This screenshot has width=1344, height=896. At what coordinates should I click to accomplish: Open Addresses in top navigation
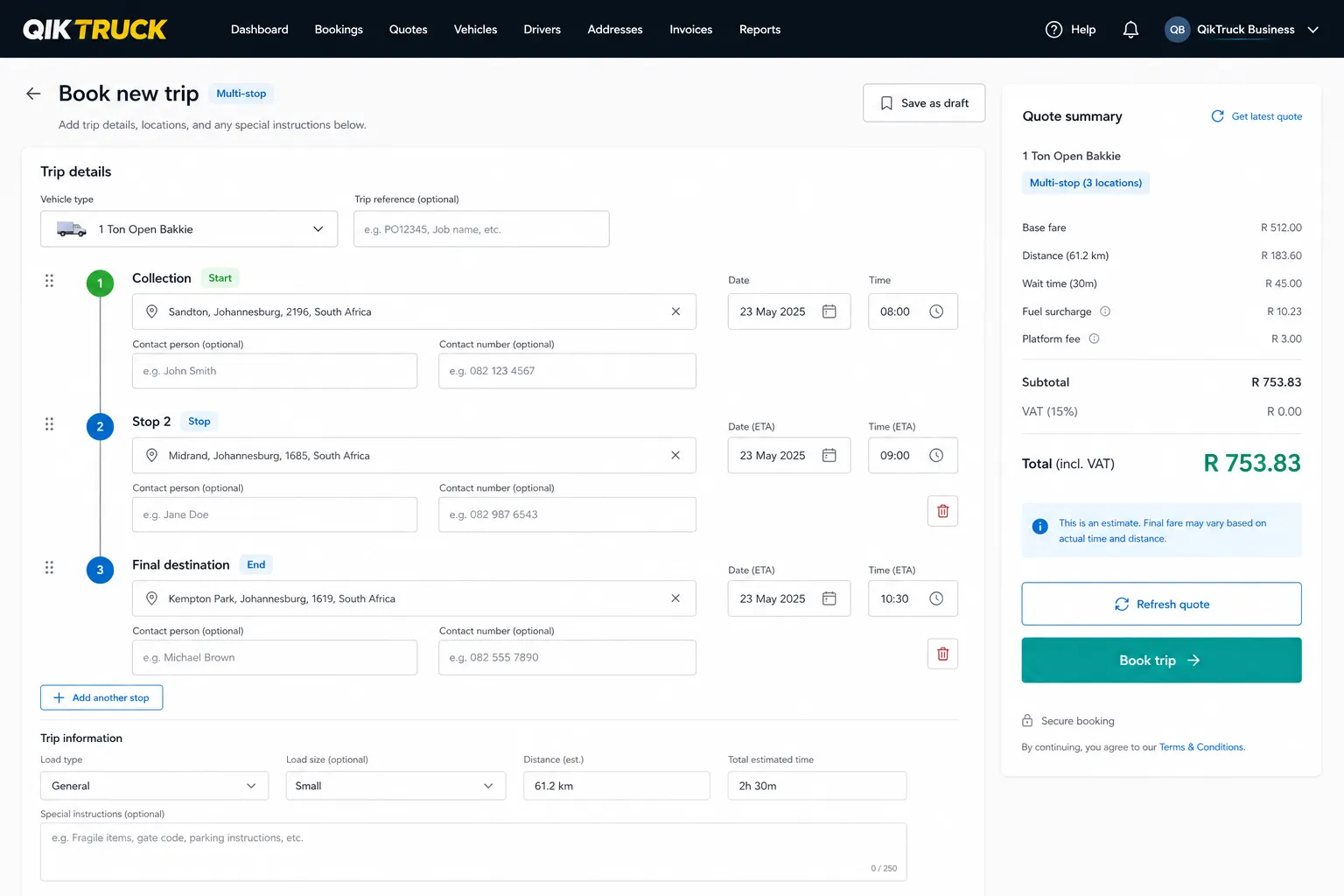click(x=615, y=30)
